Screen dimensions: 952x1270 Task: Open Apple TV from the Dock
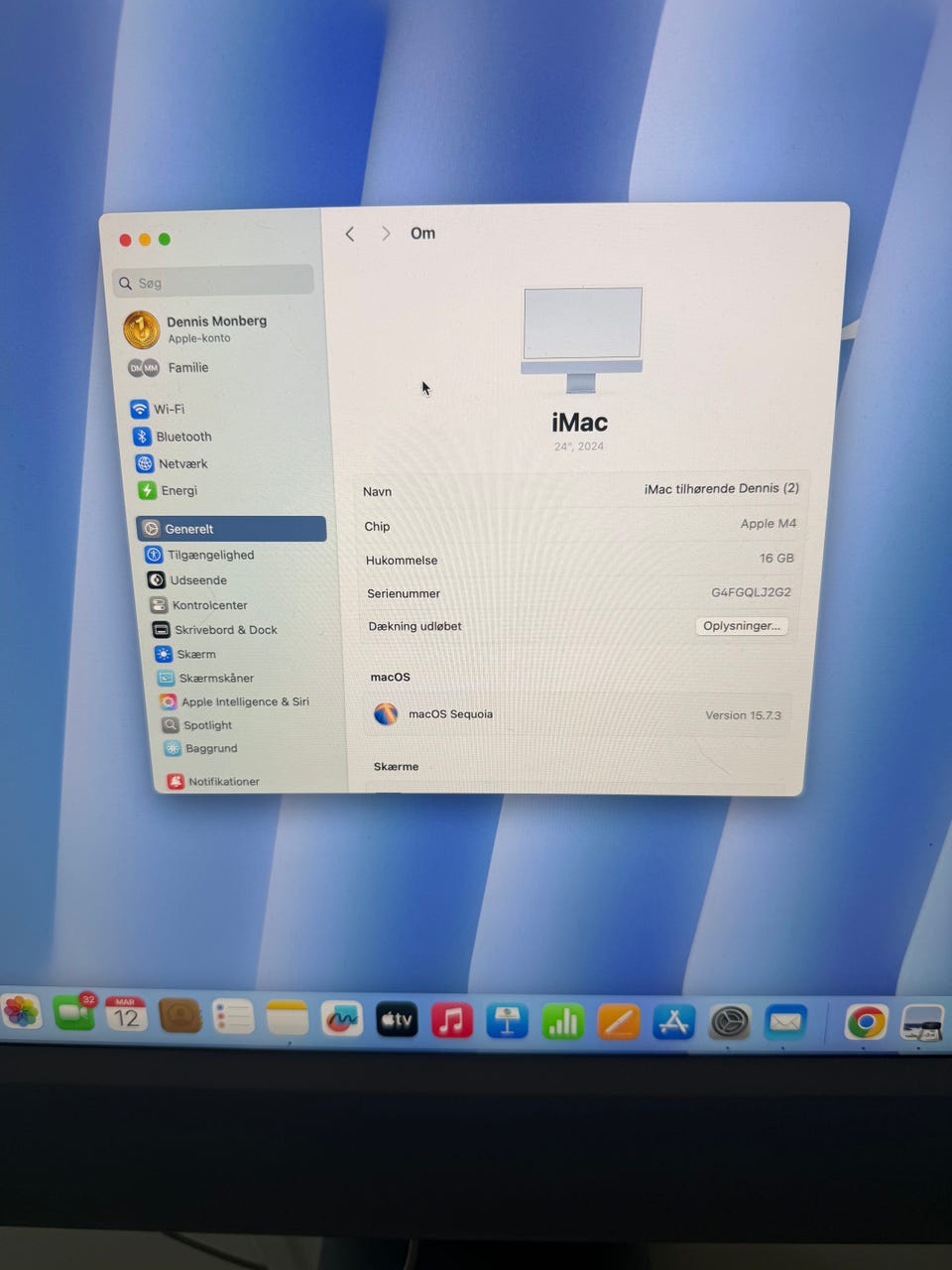397,1020
